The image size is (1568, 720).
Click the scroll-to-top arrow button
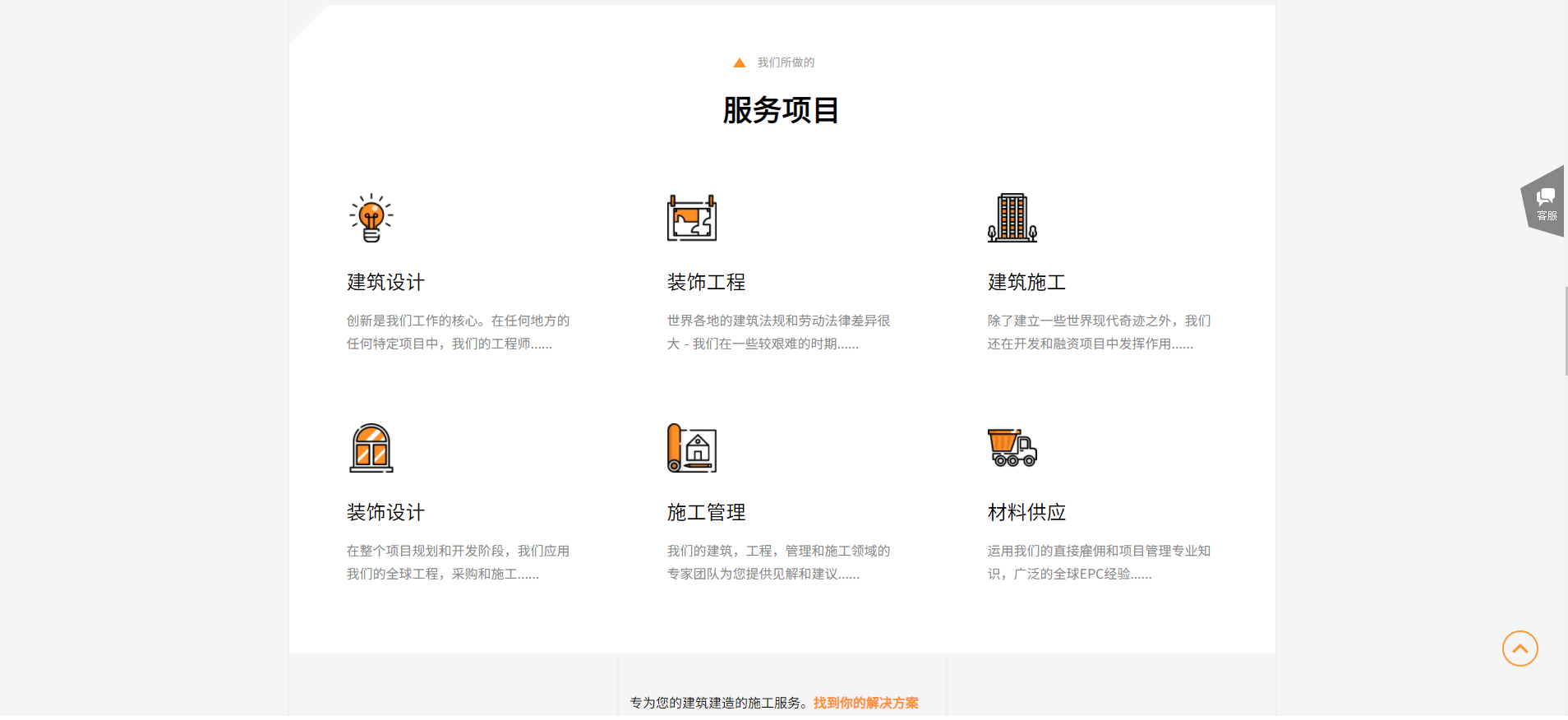pyautogui.click(x=1520, y=648)
